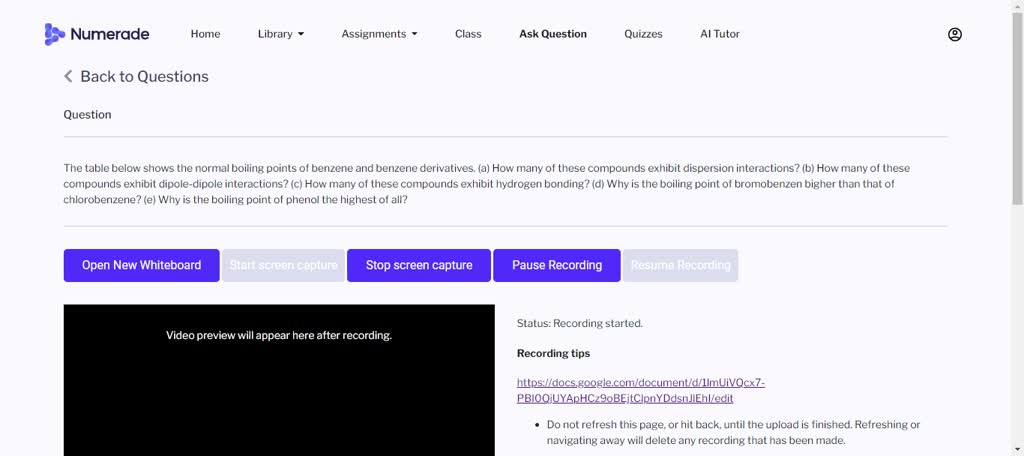Go to the Home page
Viewport: 1024px width, 456px height.
(x=205, y=34)
